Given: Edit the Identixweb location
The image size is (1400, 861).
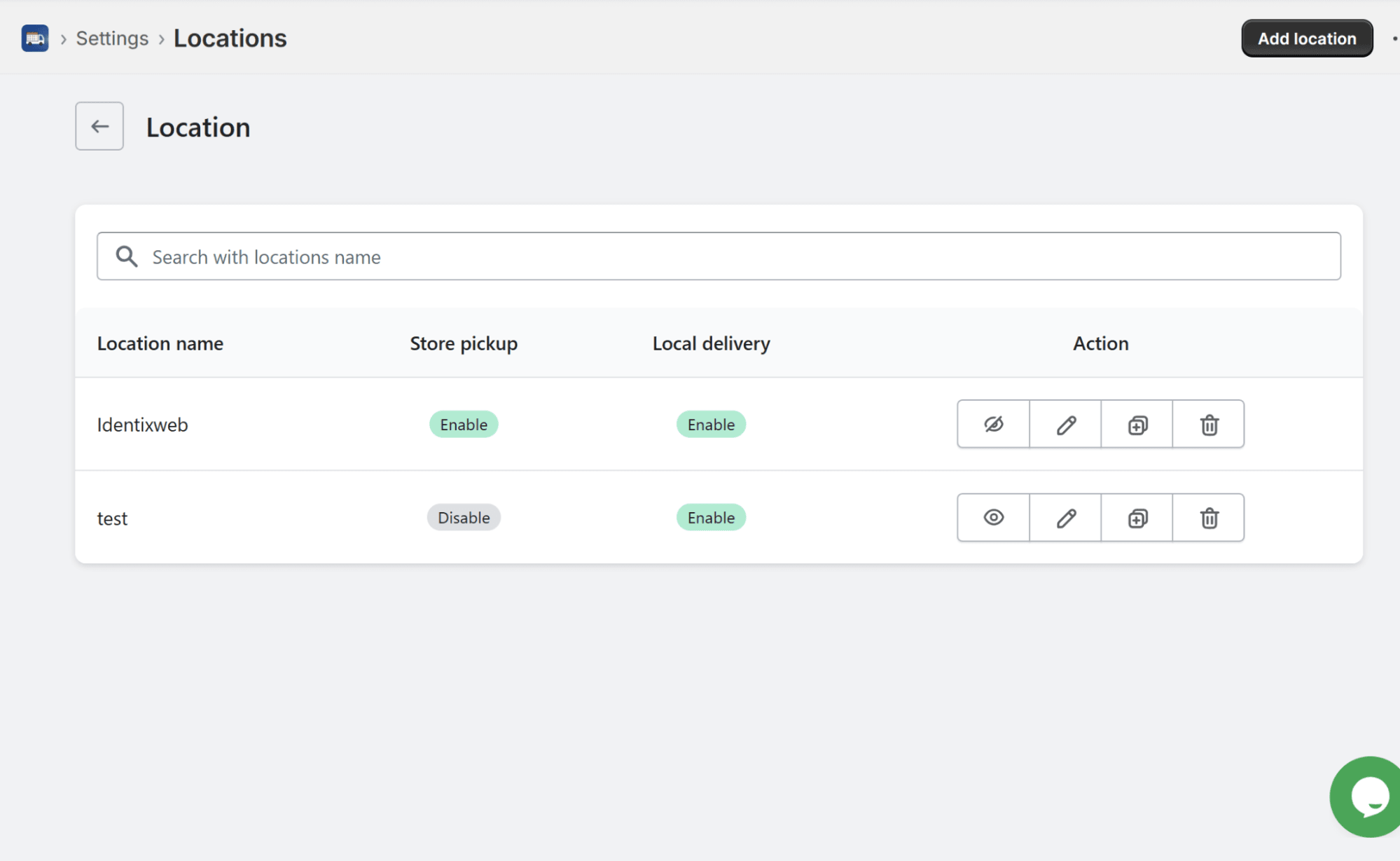Looking at the screenshot, I should pos(1065,425).
